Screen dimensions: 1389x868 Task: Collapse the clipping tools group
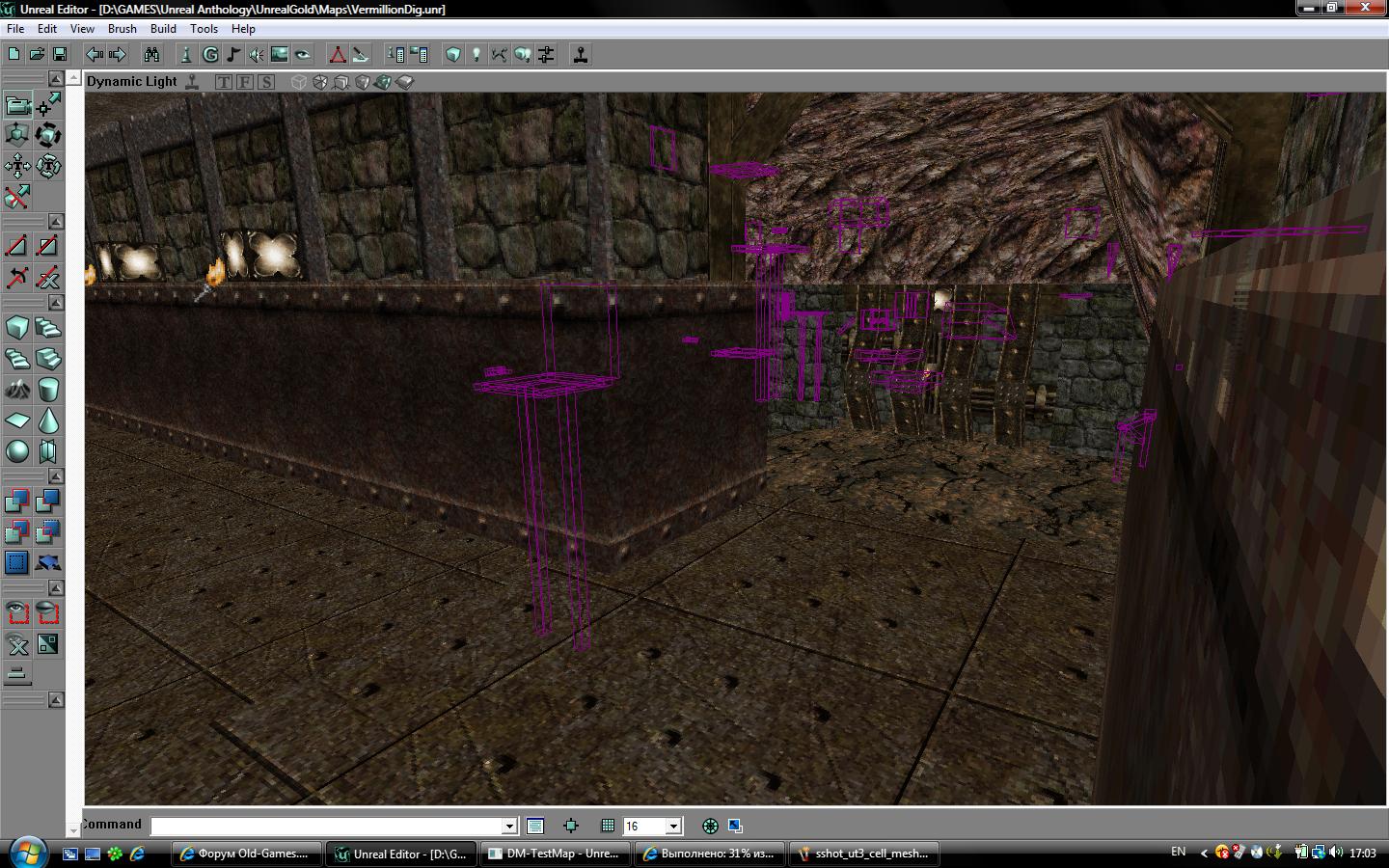click(56, 222)
